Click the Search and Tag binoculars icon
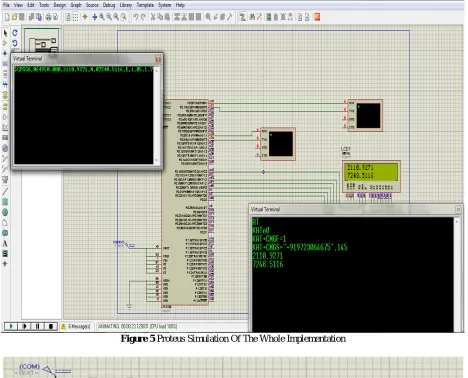 click(x=252, y=17)
